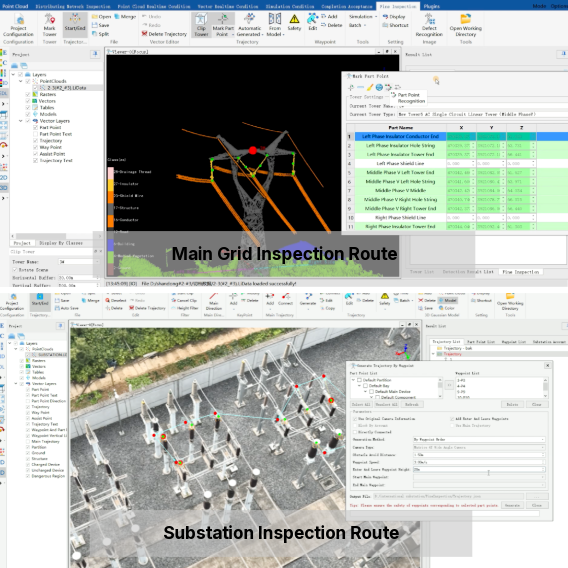Click Main Direction icon in lower window ribbon
The height and width of the screenshot is (568, 568).
point(213,302)
